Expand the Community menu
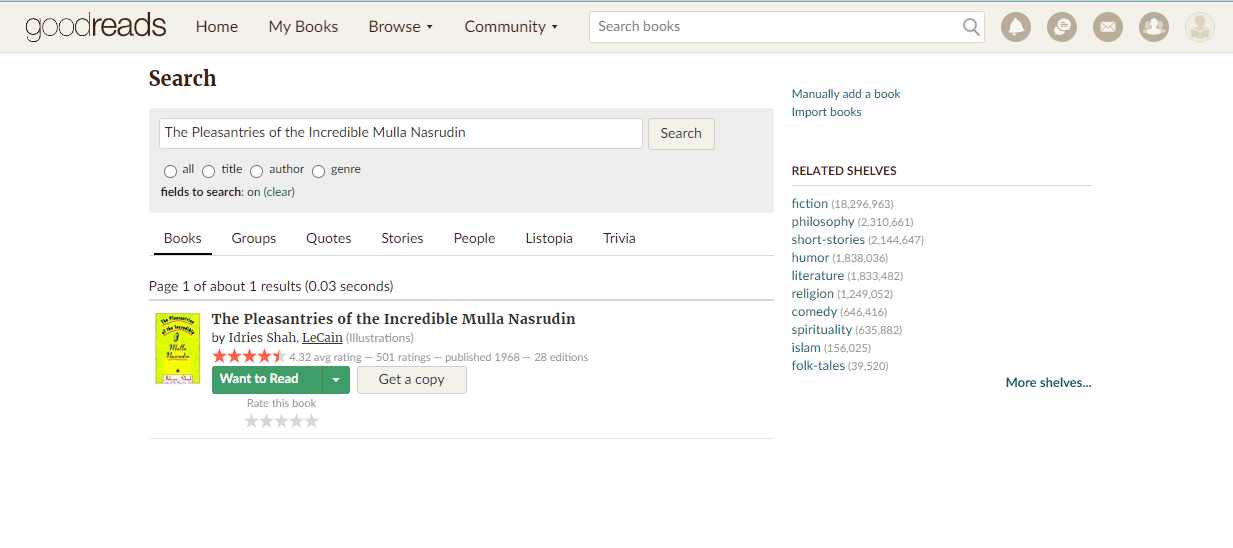1233x548 pixels. (511, 27)
